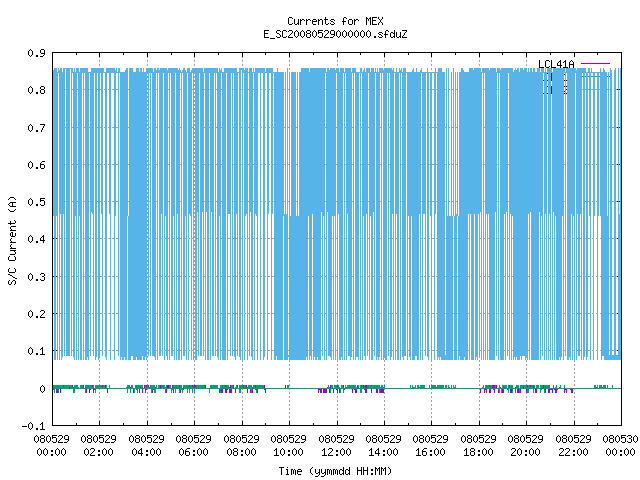The height and width of the screenshot is (480, 640).
Task: Click the 0 y-axis tick label
Action: (42, 389)
